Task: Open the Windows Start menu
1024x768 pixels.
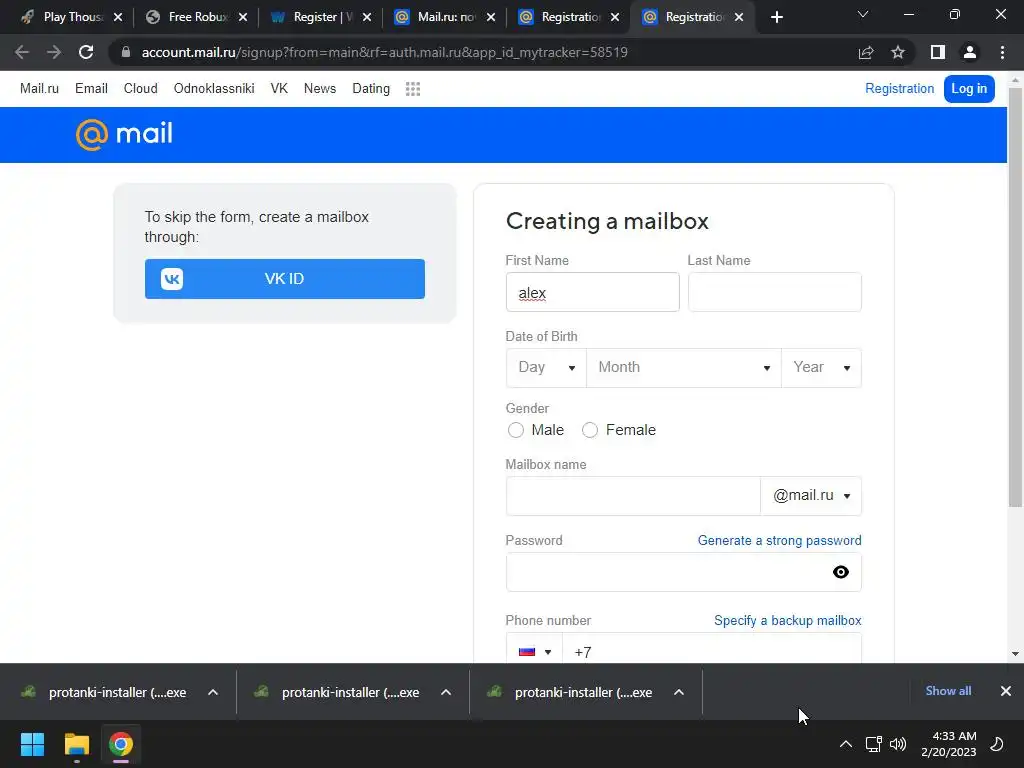Action: coord(32,744)
